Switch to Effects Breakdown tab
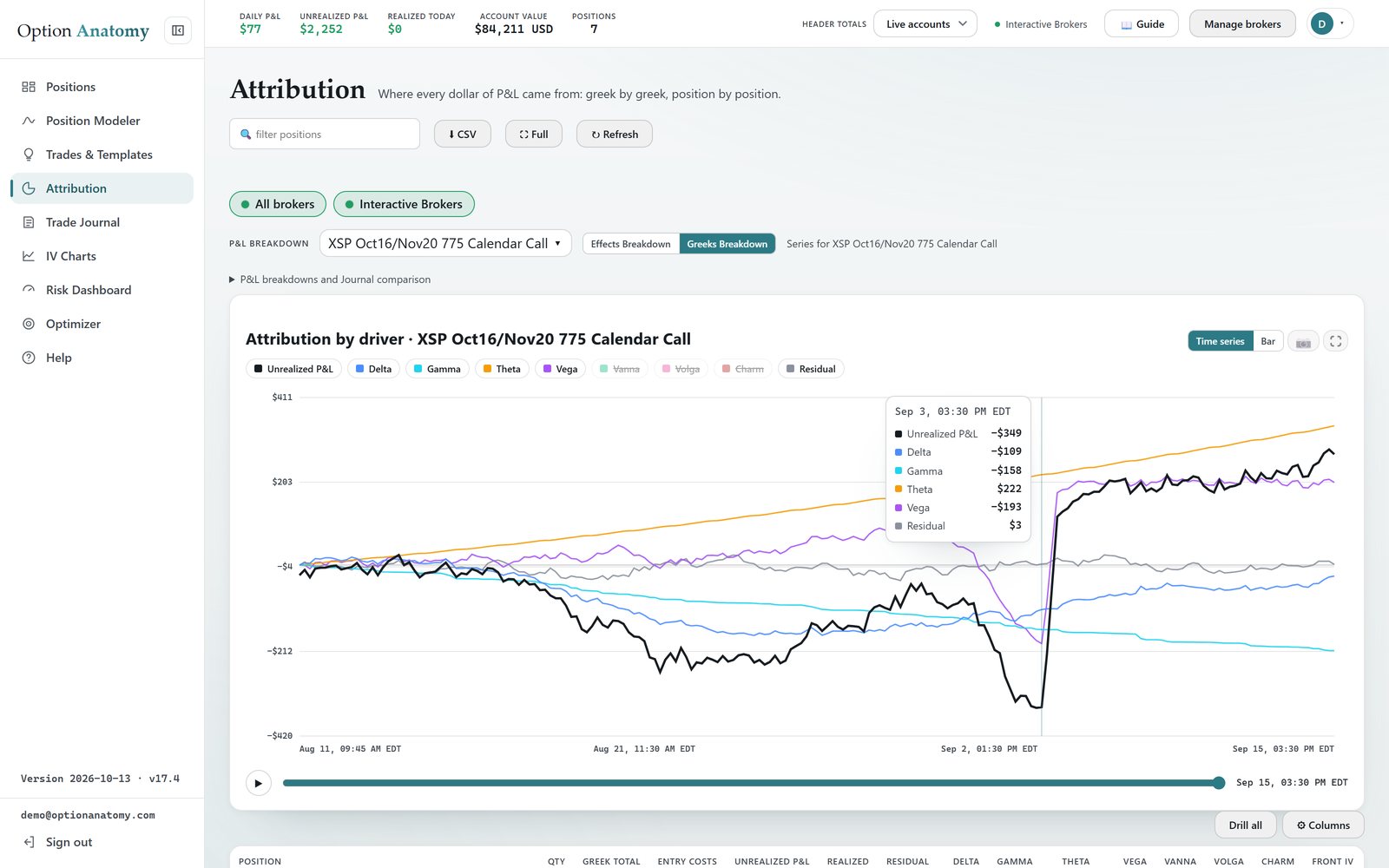Image resolution: width=1389 pixels, height=868 pixels. pyautogui.click(x=631, y=244)
